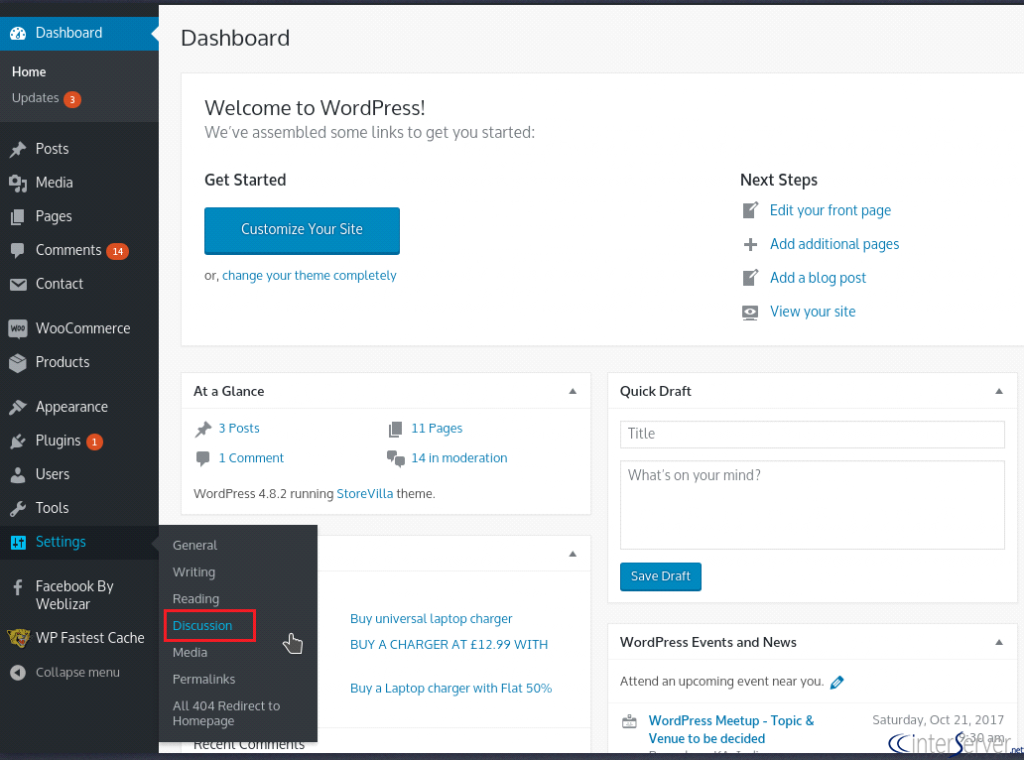This screenshot has height=760, width=1024.
Task: Click the Tools wrench icon
Action: coord(18,509)
